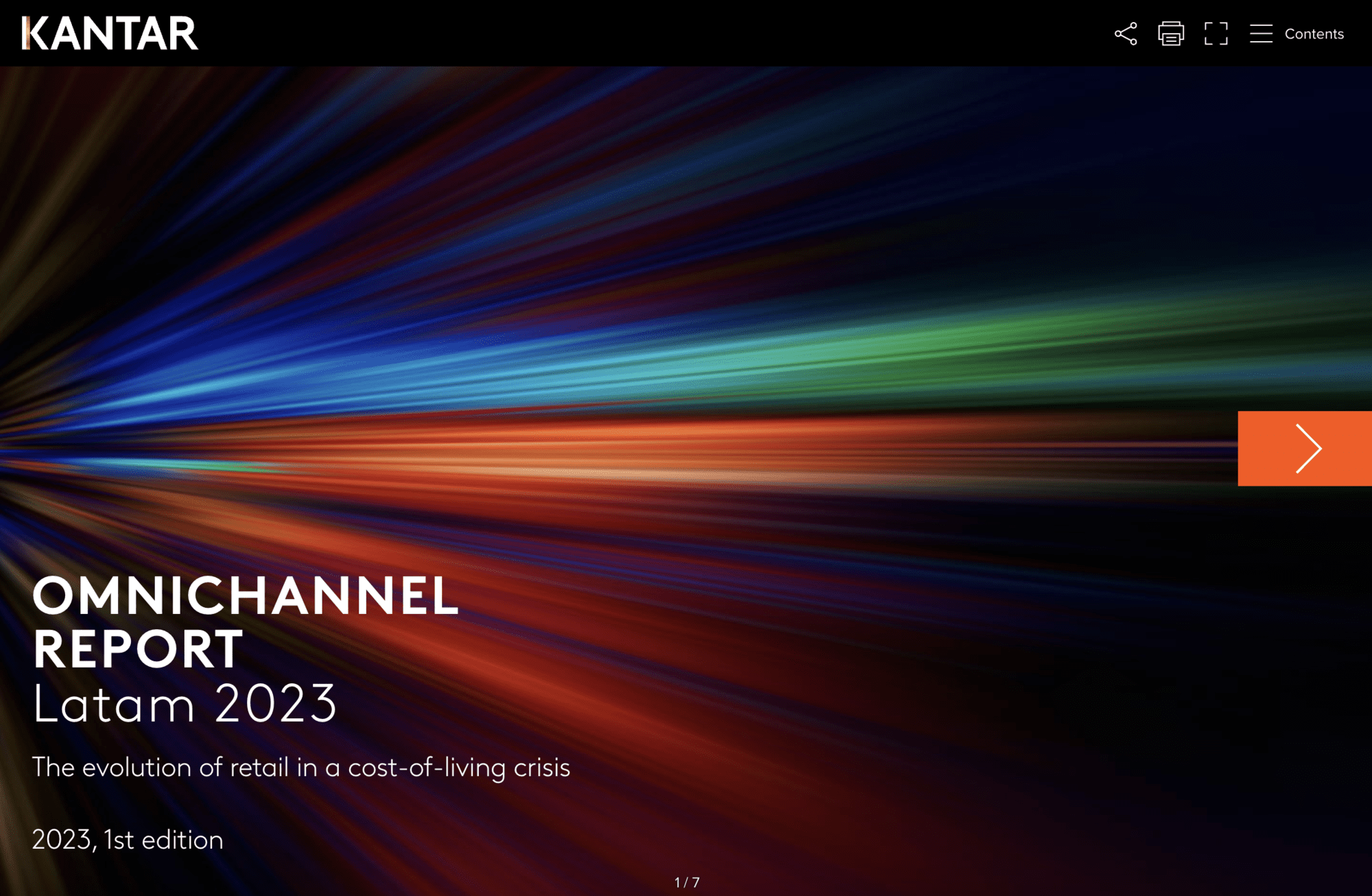Open the hamburger menu icon
Screen dimensions: 1372x896
(1261, 34)
